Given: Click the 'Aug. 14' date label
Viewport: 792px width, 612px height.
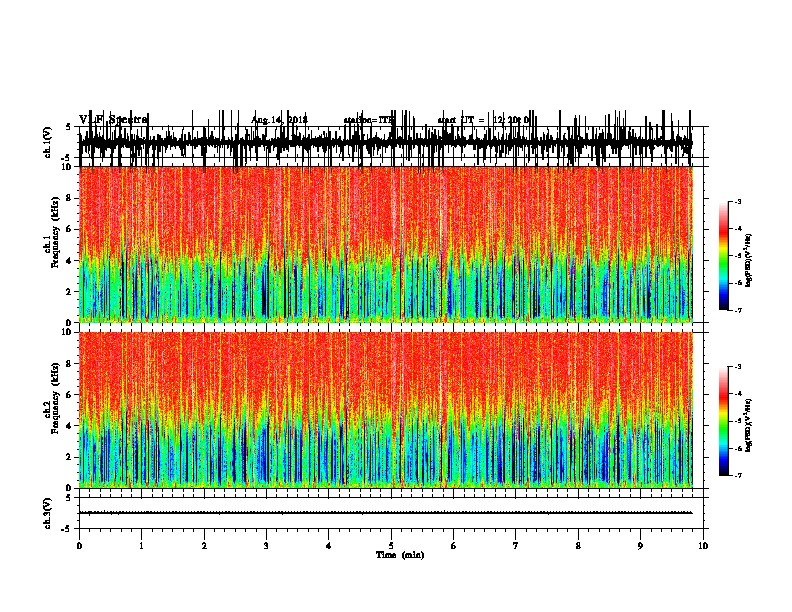Looking at the screenshot, I should click(267, 120).
